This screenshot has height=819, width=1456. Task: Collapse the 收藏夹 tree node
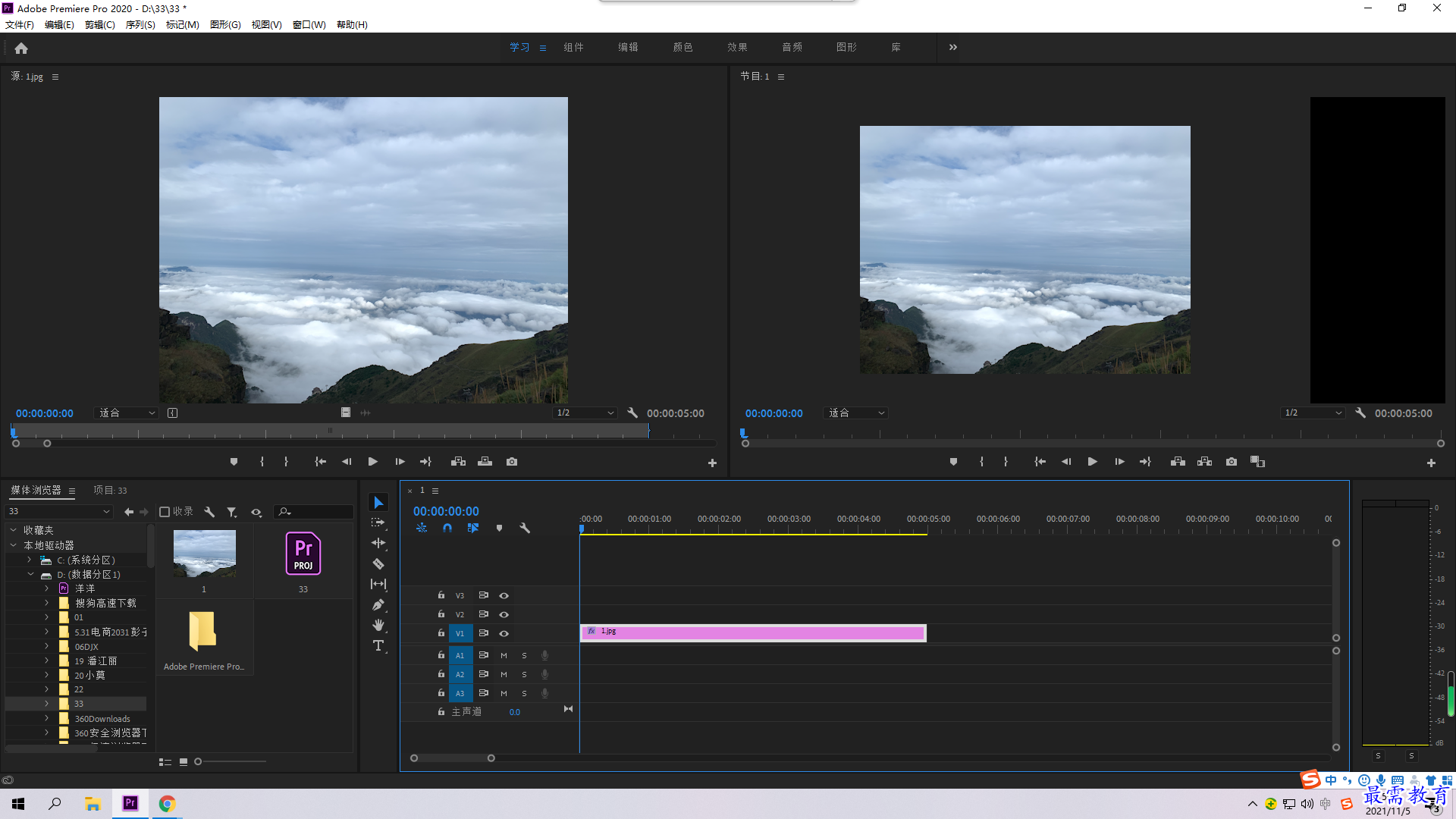click(13, 530)
